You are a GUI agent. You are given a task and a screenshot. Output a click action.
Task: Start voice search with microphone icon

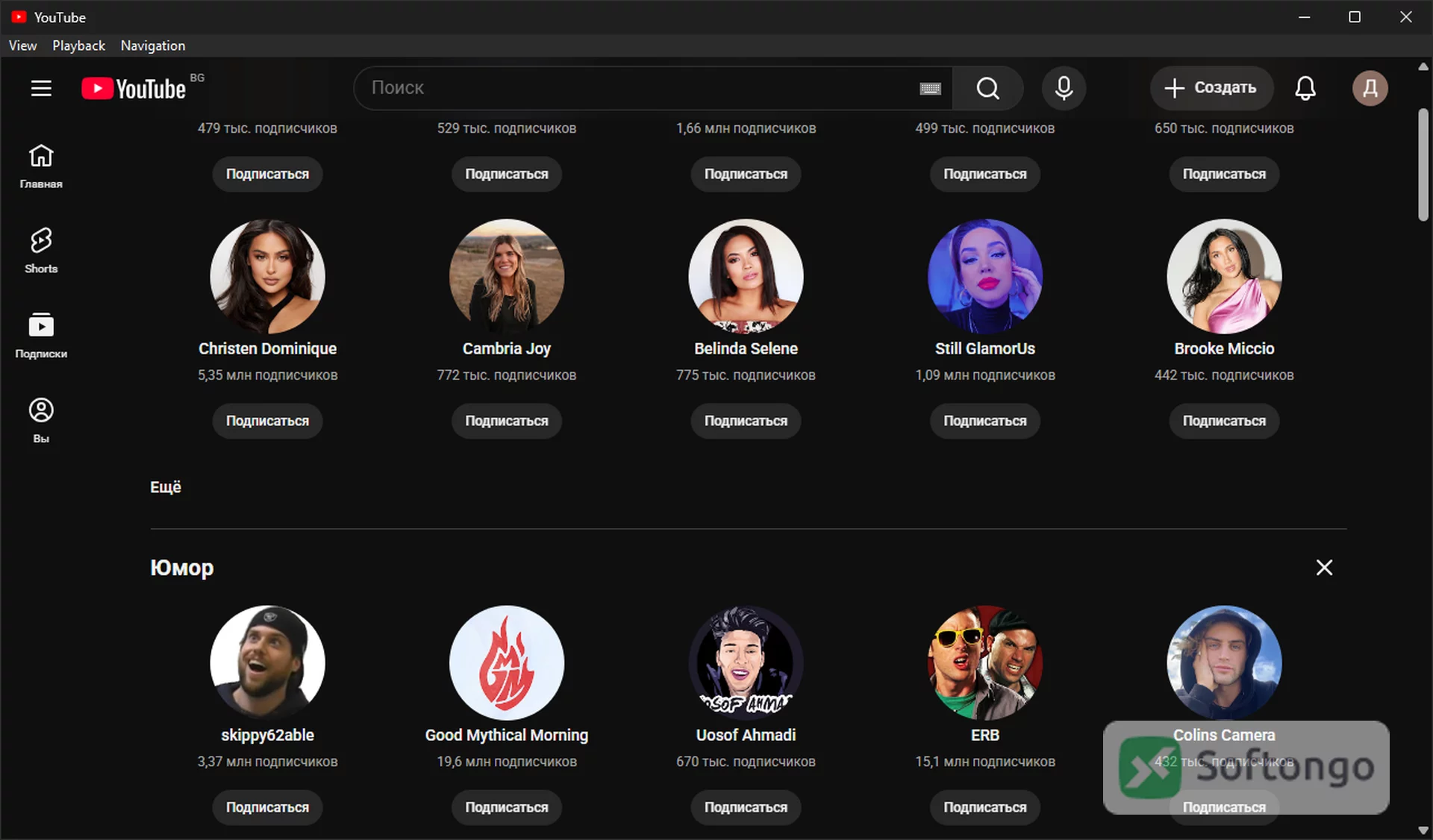[x=1064, y=88]
